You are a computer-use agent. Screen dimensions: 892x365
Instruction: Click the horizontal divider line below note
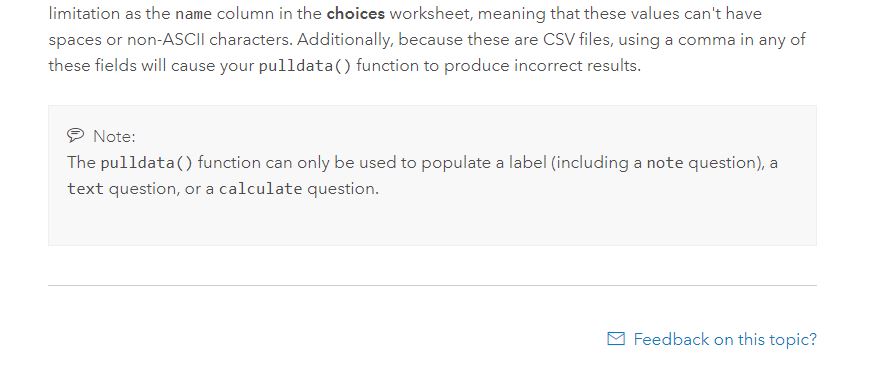click(x=432, y=285)
